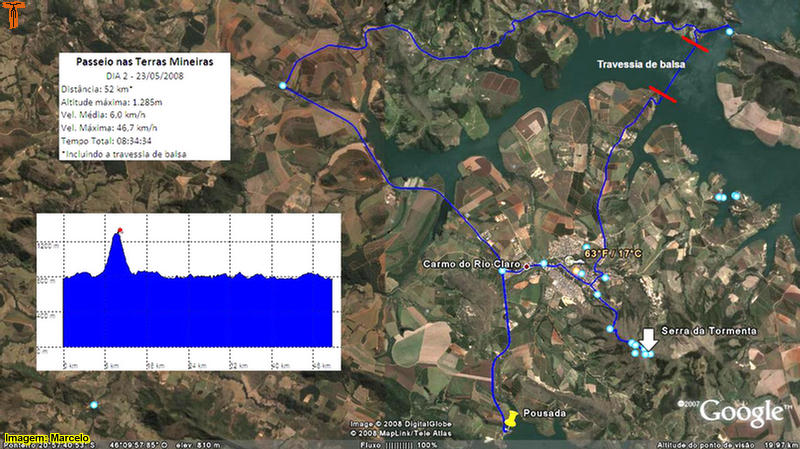Click the Vel. Máxima: 46,7 km/h line
This screenshot has width=800, height=449.
109,128
